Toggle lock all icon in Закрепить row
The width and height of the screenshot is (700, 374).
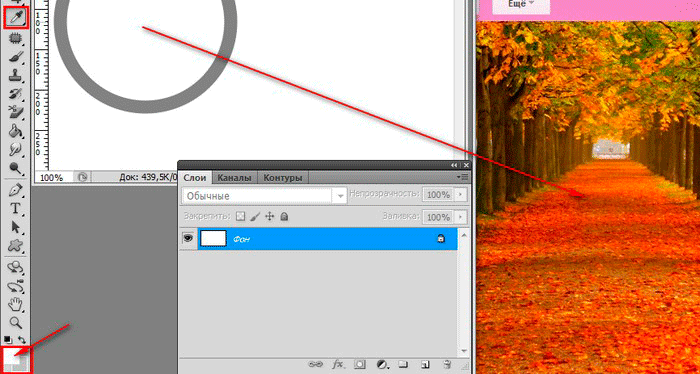pos(284,217)
